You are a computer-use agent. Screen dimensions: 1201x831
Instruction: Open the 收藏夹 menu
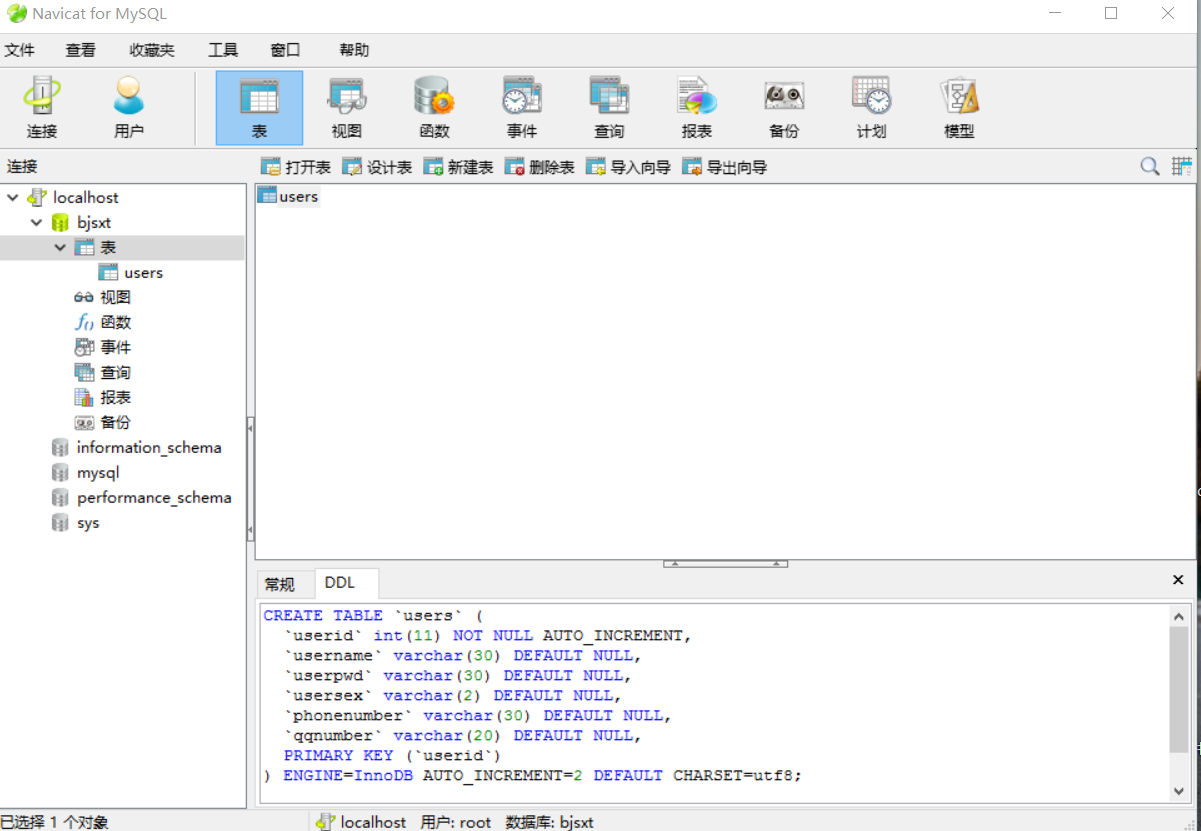(152, 50)
